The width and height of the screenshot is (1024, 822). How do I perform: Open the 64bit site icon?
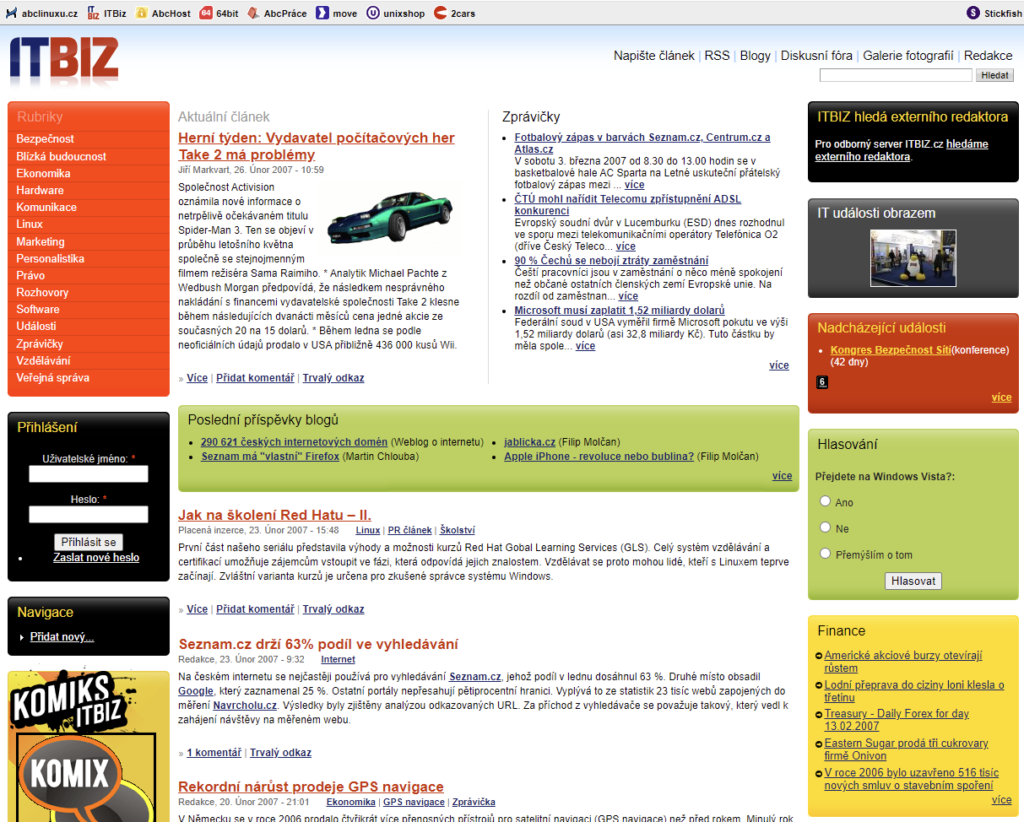coord(206,13)
